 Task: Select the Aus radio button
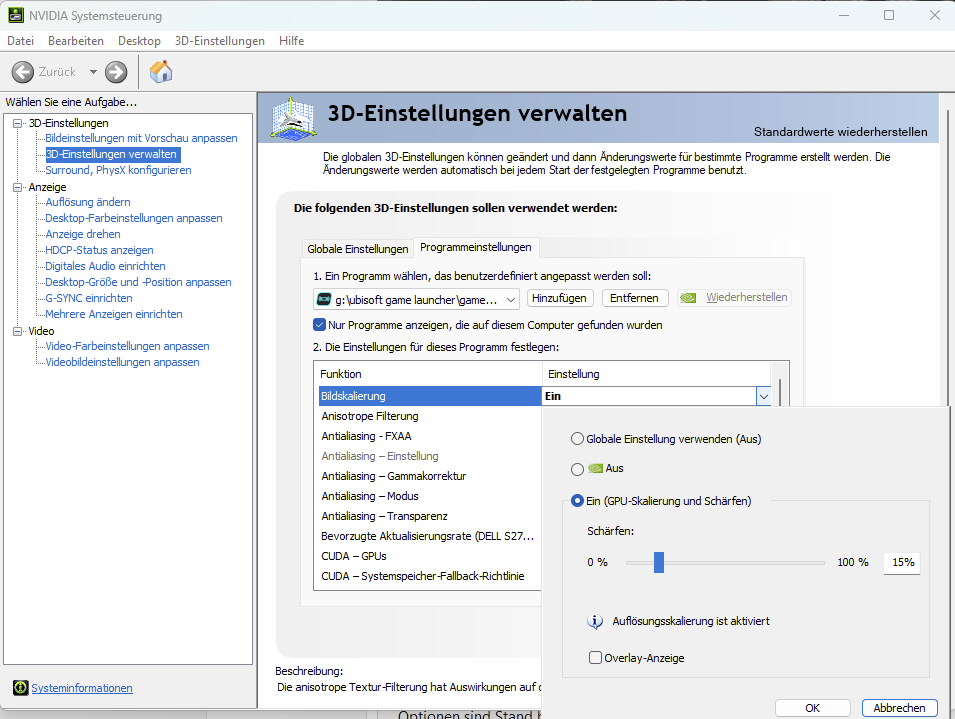tap(577, 469)
